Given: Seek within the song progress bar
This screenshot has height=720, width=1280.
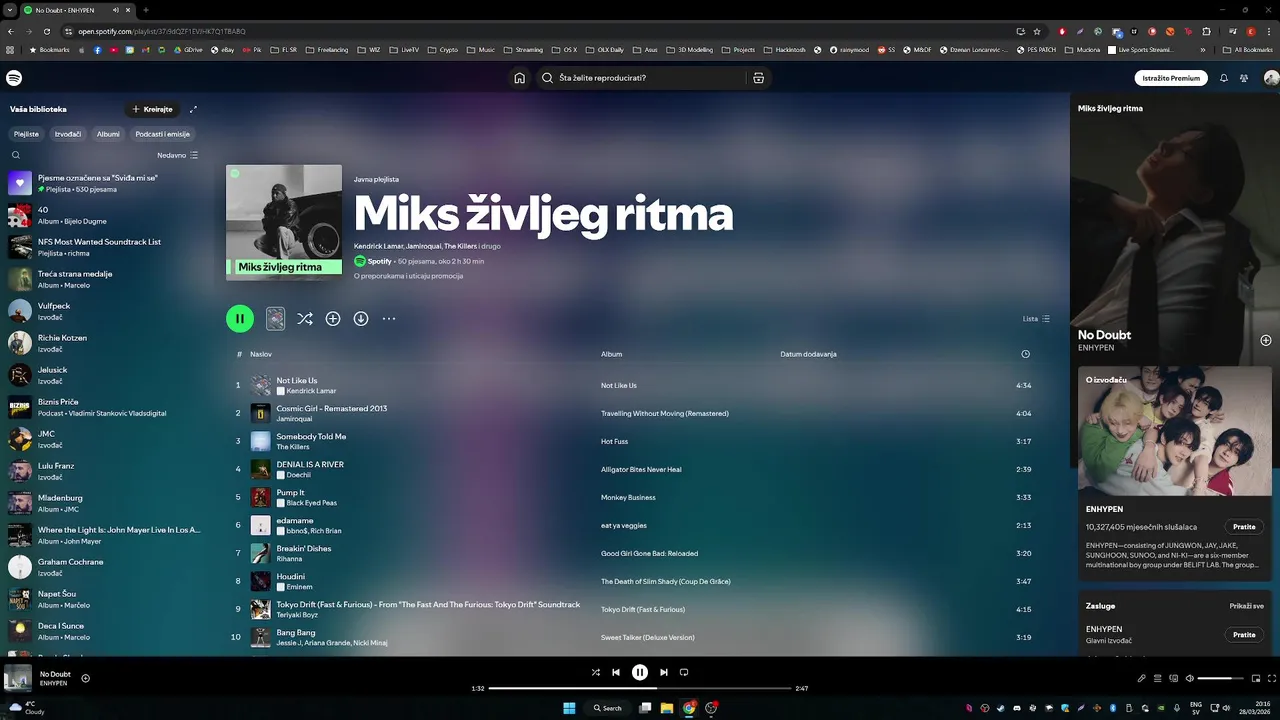Looking at the screenshot, I should coord(640,688).
